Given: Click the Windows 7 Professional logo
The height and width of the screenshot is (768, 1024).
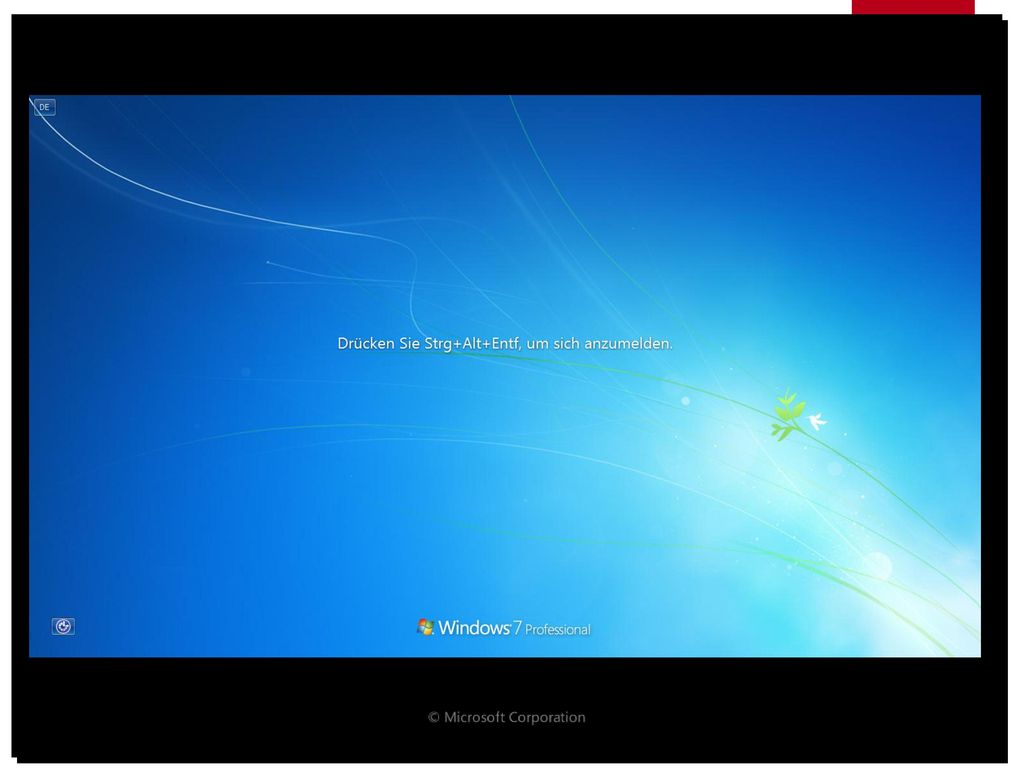Looking at the screenshot, I should click(504, 628).
